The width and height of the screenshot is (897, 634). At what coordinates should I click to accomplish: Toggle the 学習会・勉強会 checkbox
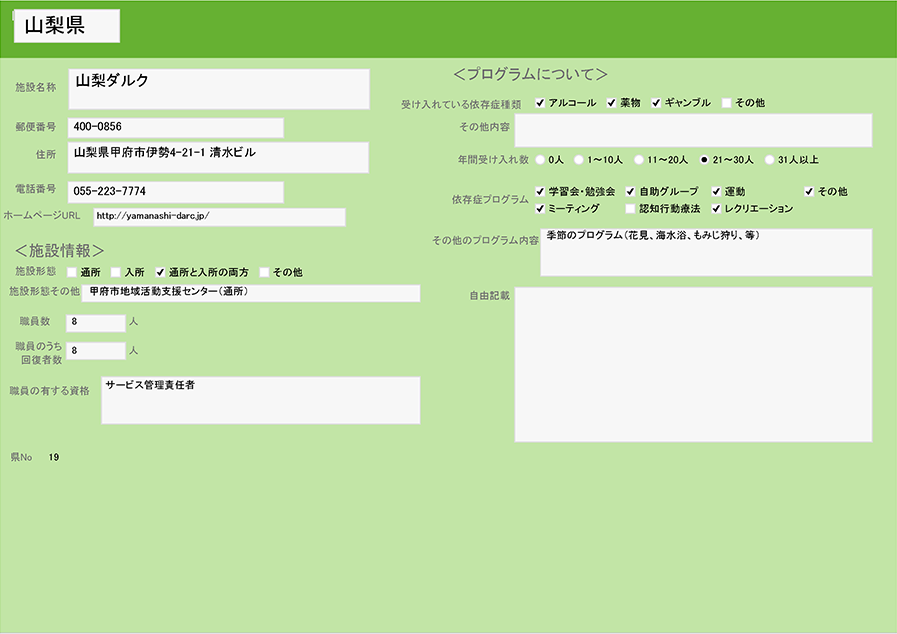pos(540,191)
